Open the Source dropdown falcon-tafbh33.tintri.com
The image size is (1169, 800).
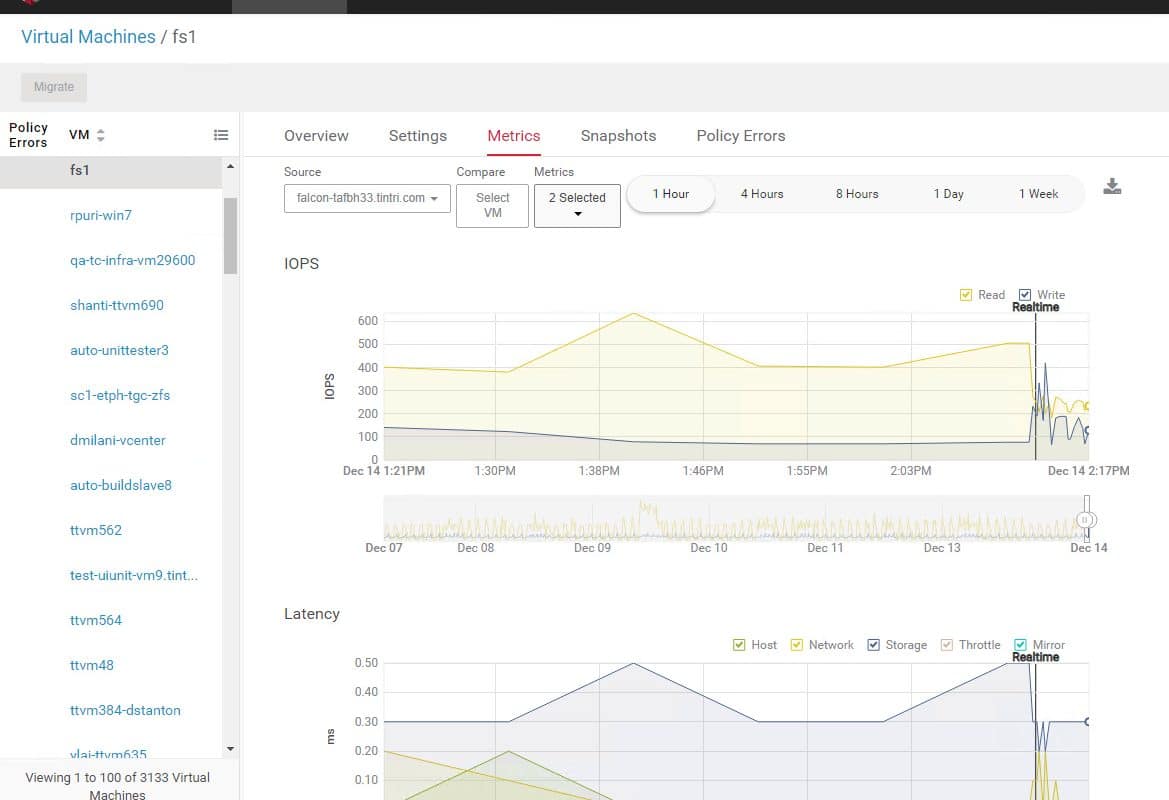[367, 198]
